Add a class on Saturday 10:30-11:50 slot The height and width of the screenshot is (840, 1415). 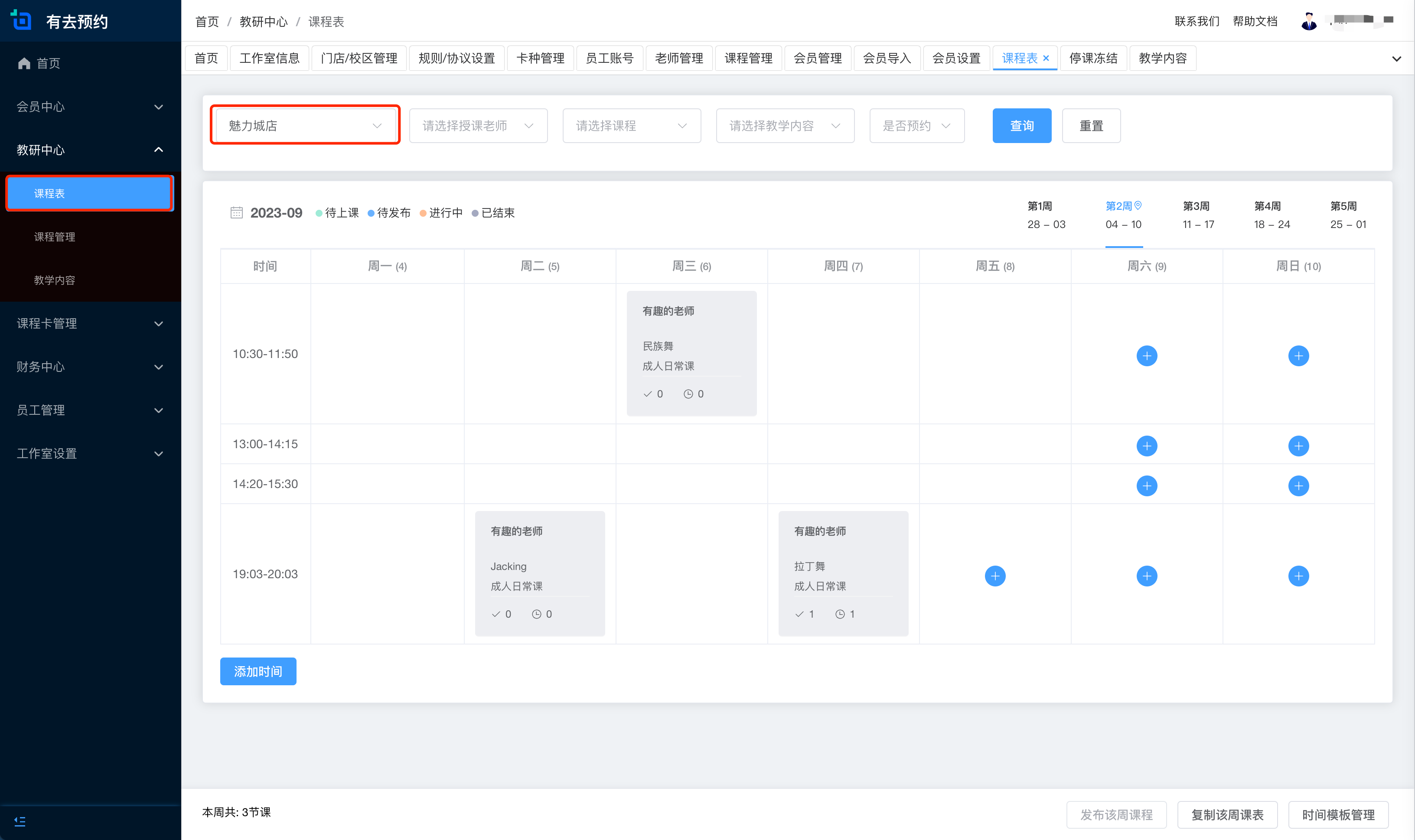click(x=1147, y=356)
